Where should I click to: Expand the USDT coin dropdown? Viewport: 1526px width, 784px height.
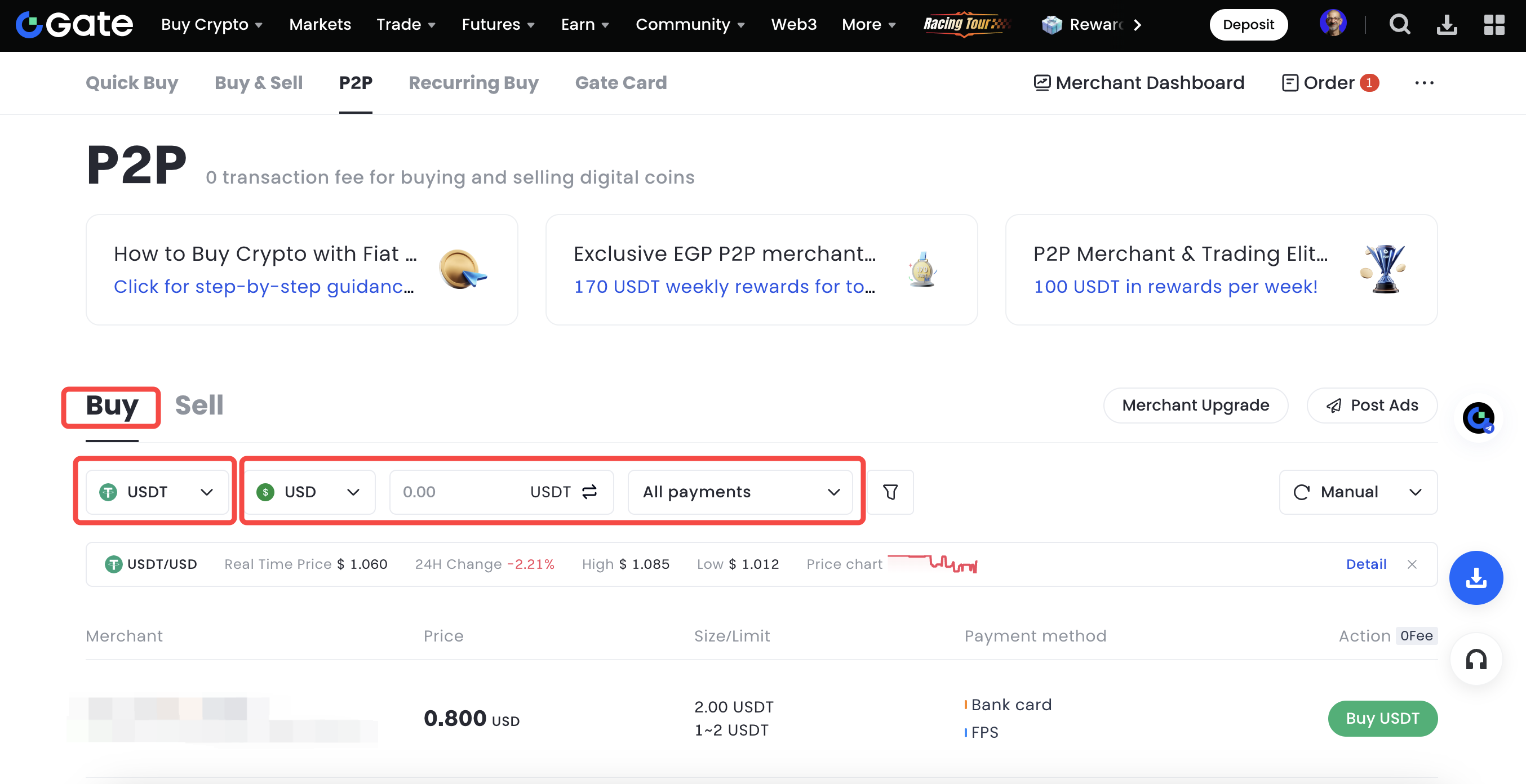click(x=157, y=492)
